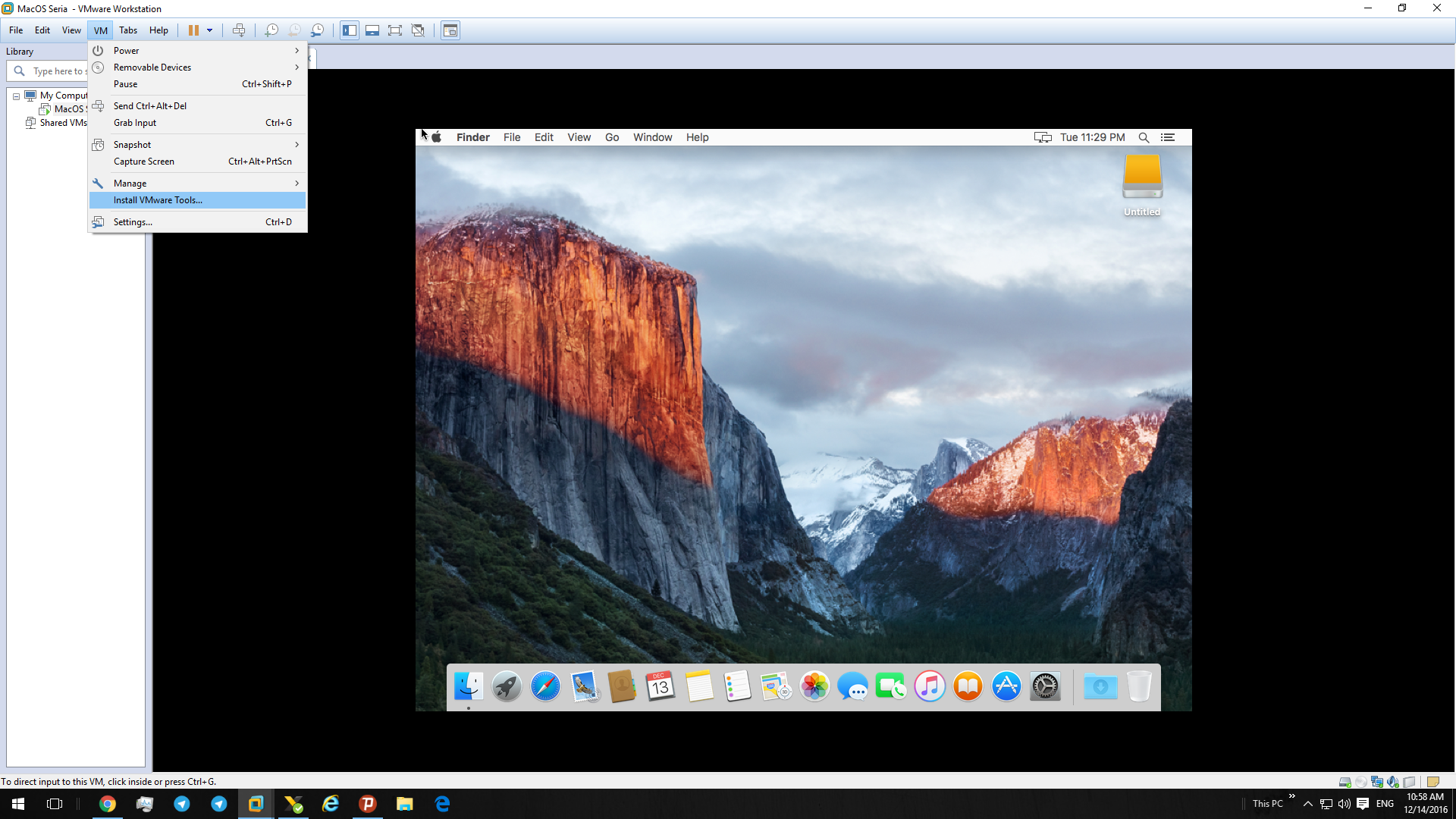Open the Finder menu in guest macOS
Viewport: 1456px width, 819px height.
(x=473, y=137)
